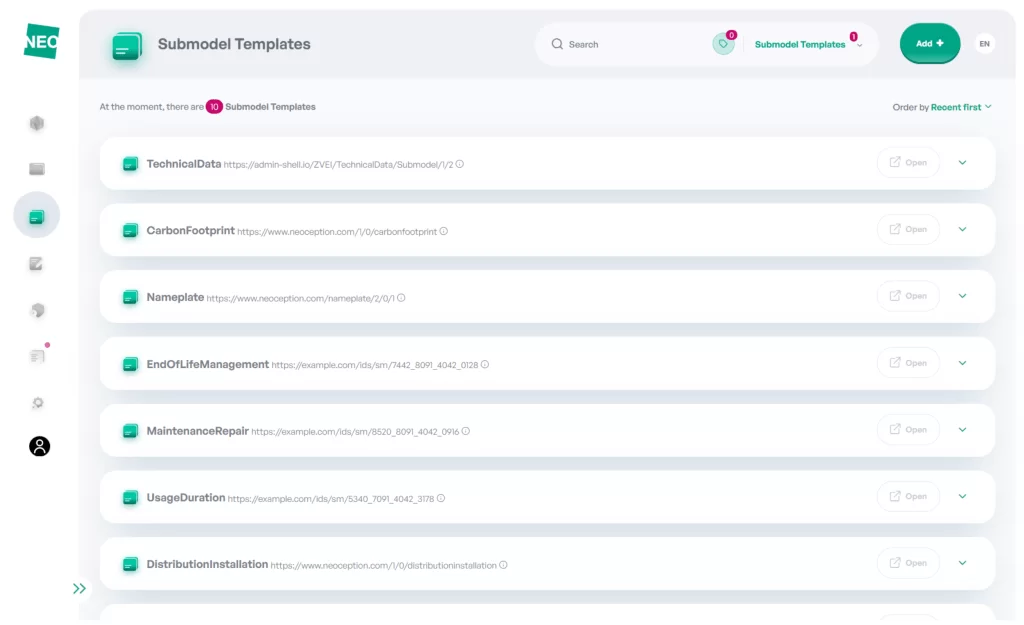The width and height of the screenshot is (1024, 625).
Task: Click the large Submodel Templates header icon
Action: pos(127,46)
